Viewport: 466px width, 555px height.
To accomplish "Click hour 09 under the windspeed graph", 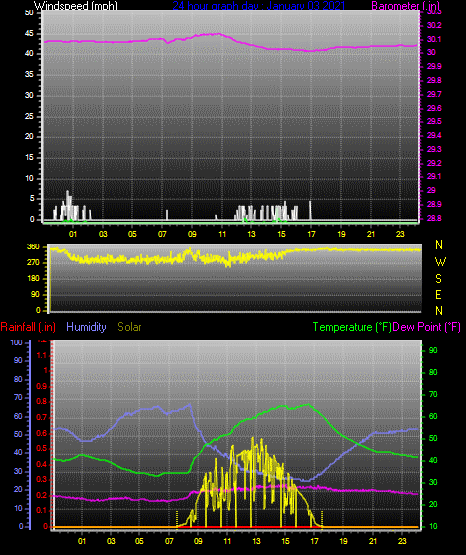I will click(x=192, y=234).
